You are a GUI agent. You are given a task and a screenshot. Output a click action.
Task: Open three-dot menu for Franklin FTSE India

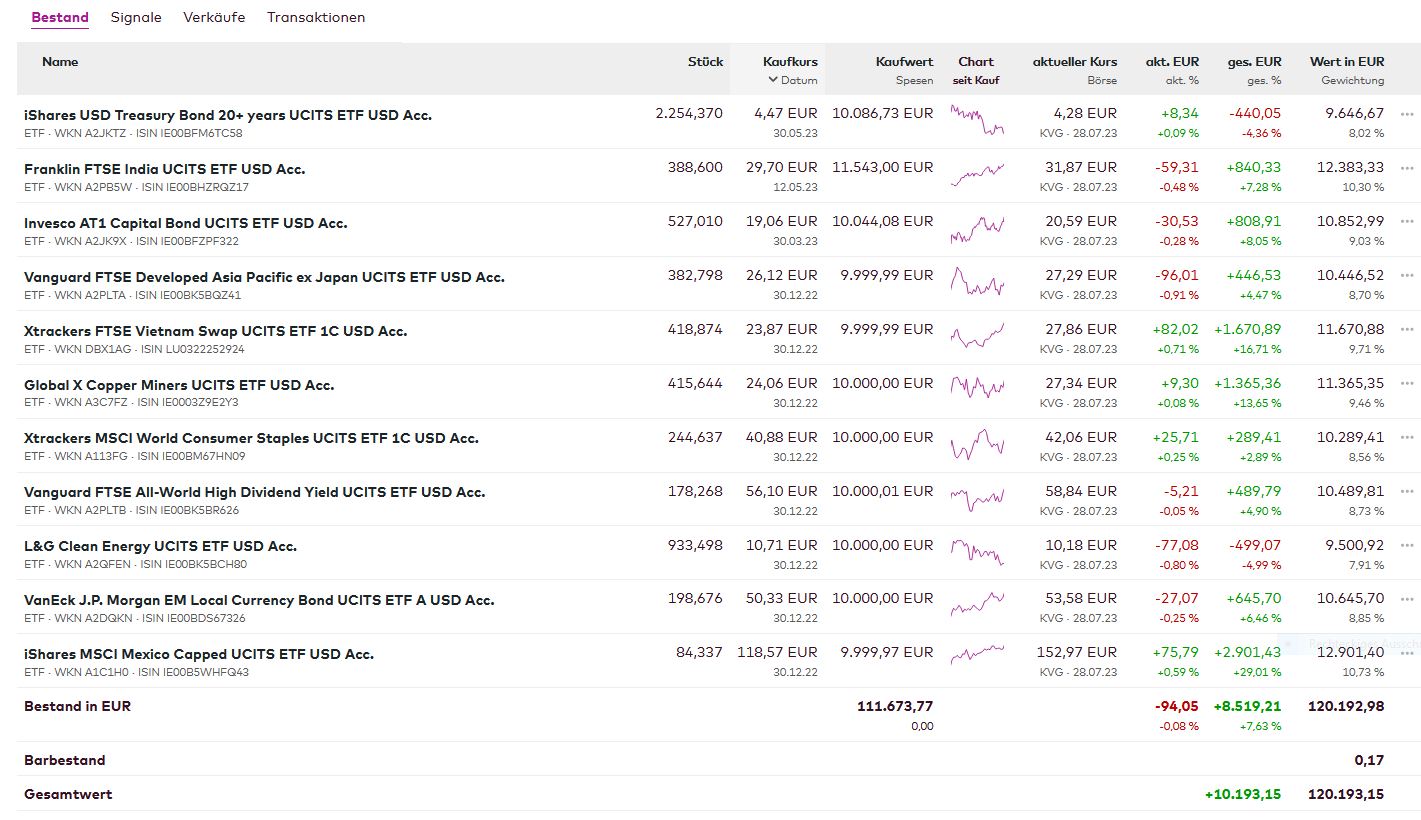[1407, 168]
